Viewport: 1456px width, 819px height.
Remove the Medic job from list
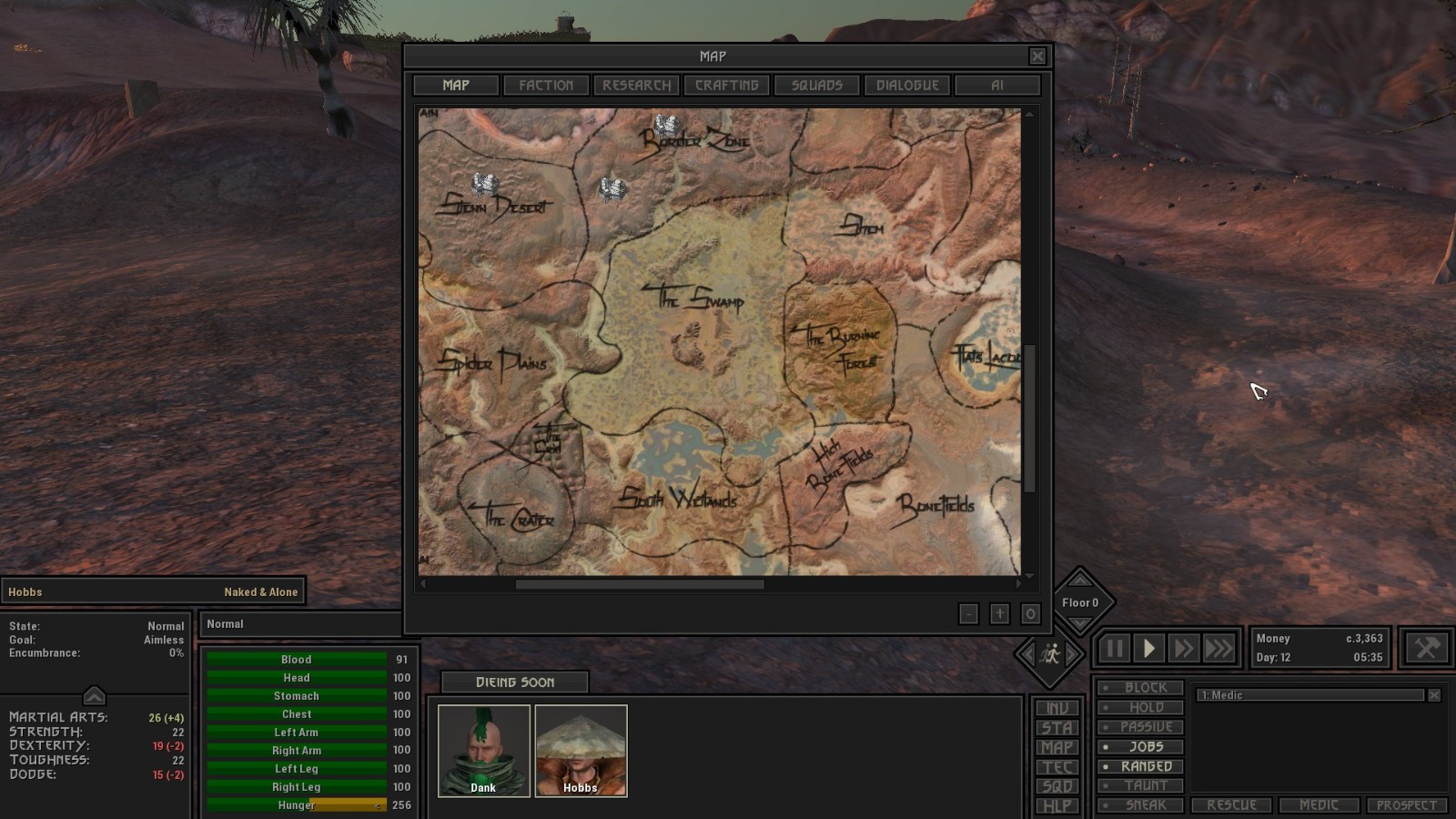point(1434,695)
